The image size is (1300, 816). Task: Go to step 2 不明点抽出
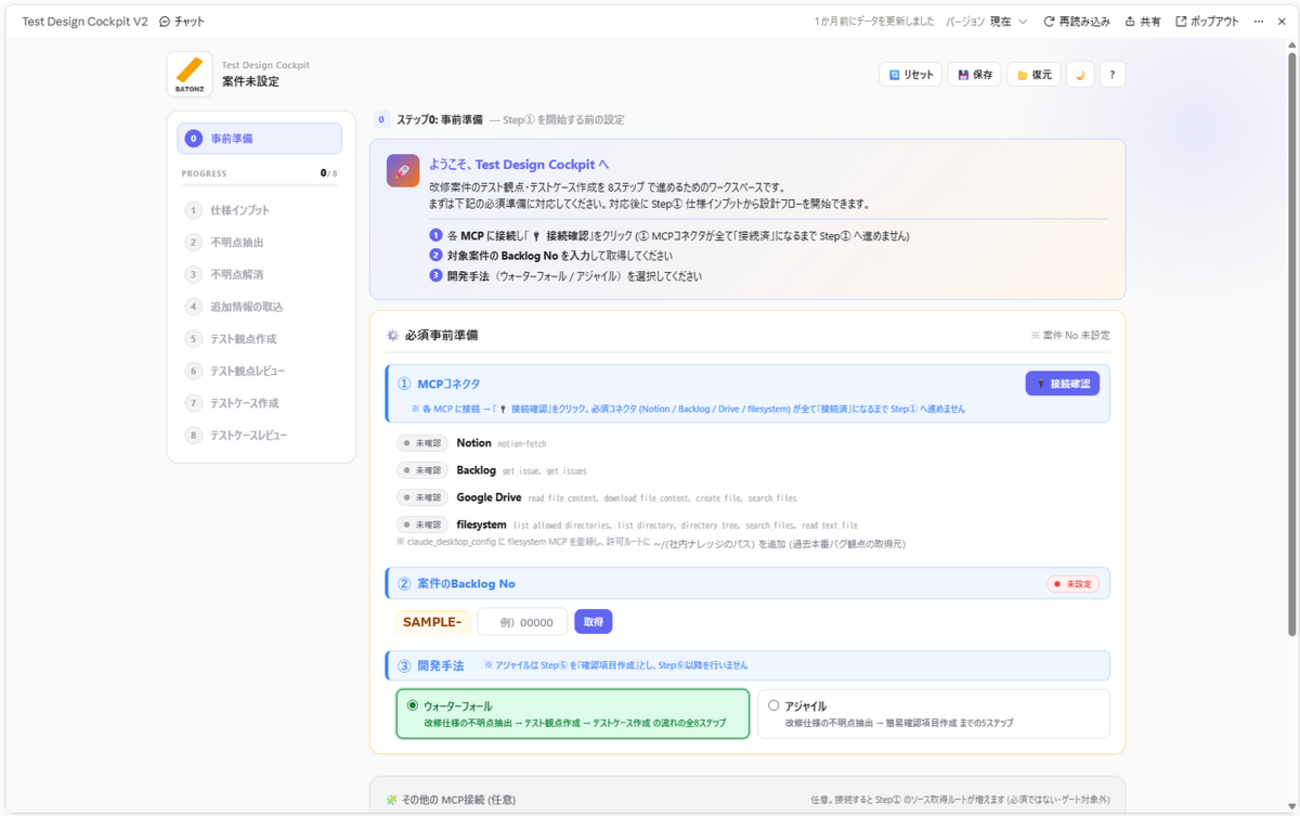[x=260, y=242]
